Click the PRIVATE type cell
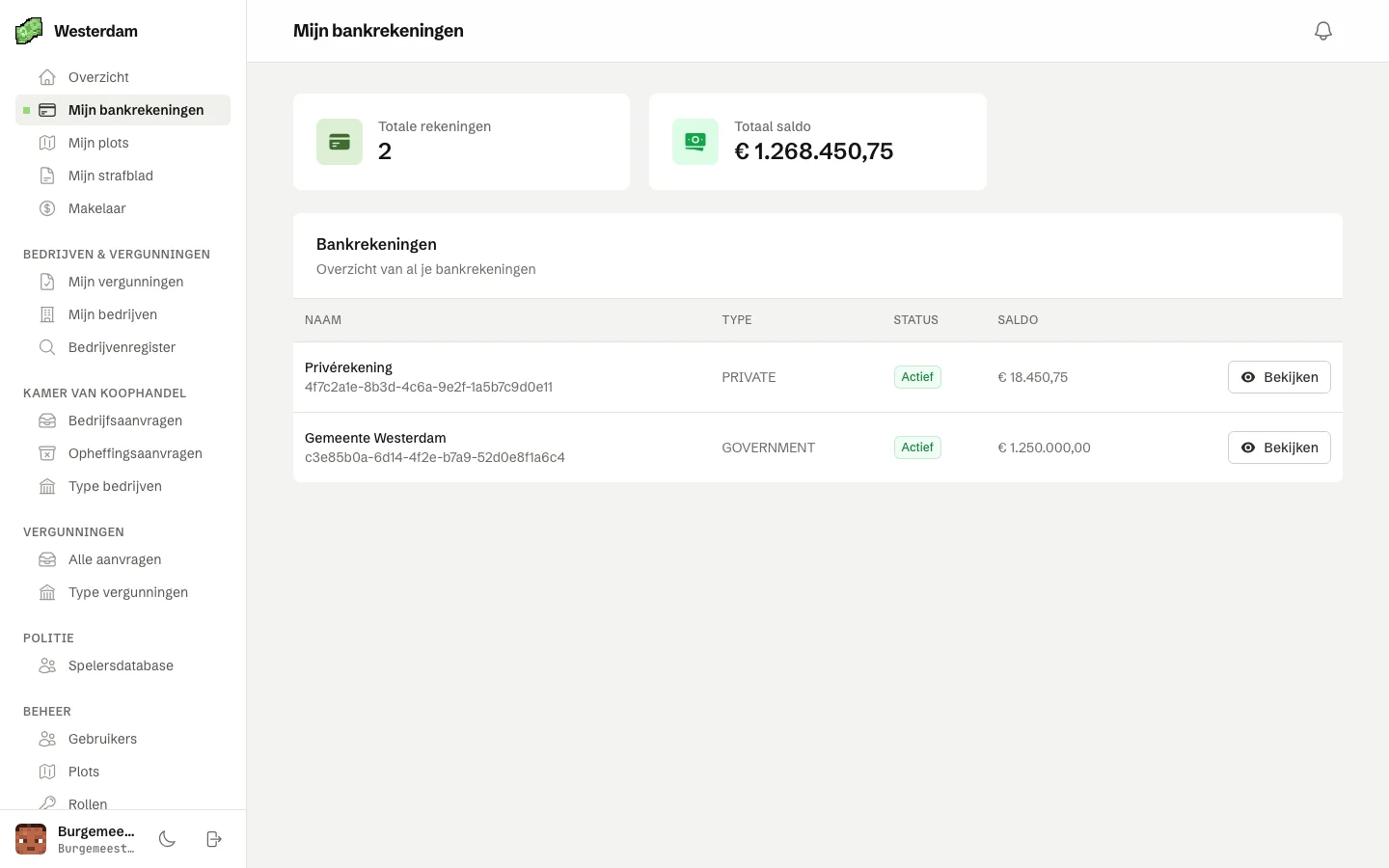The width and height of the screenshot is (1389, 868). 749,377
